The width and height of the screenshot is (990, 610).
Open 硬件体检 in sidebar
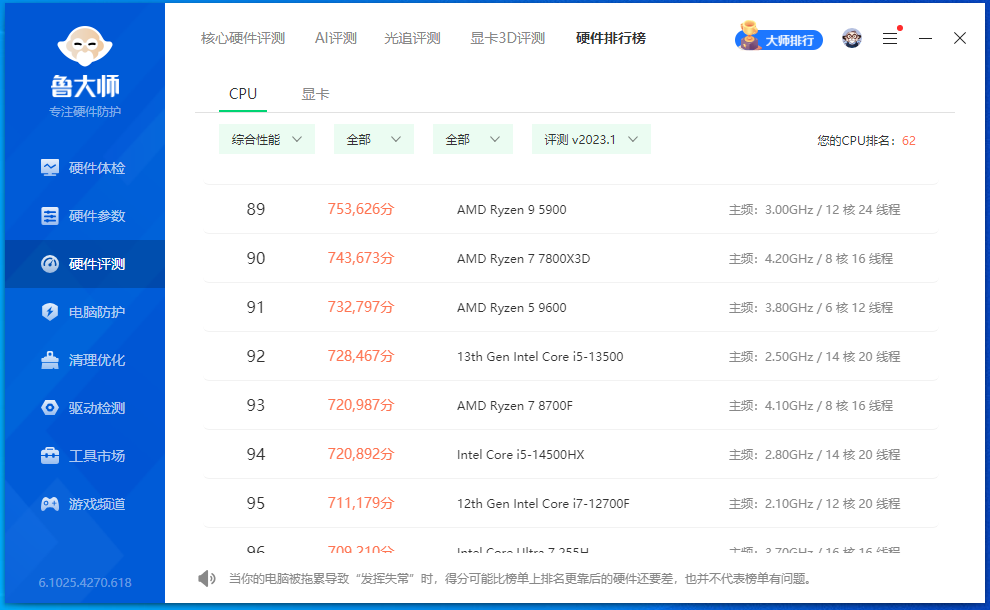[x=85, y=168]
